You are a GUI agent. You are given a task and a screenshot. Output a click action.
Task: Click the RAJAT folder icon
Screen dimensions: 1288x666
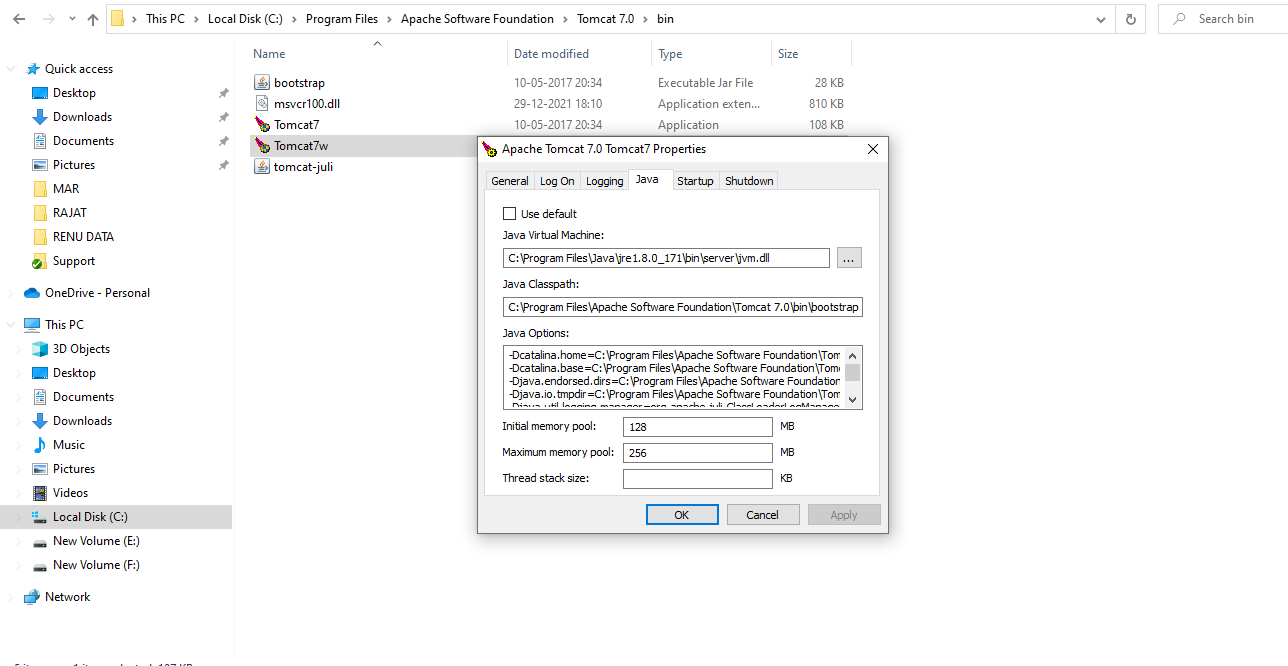coord(40,213)
